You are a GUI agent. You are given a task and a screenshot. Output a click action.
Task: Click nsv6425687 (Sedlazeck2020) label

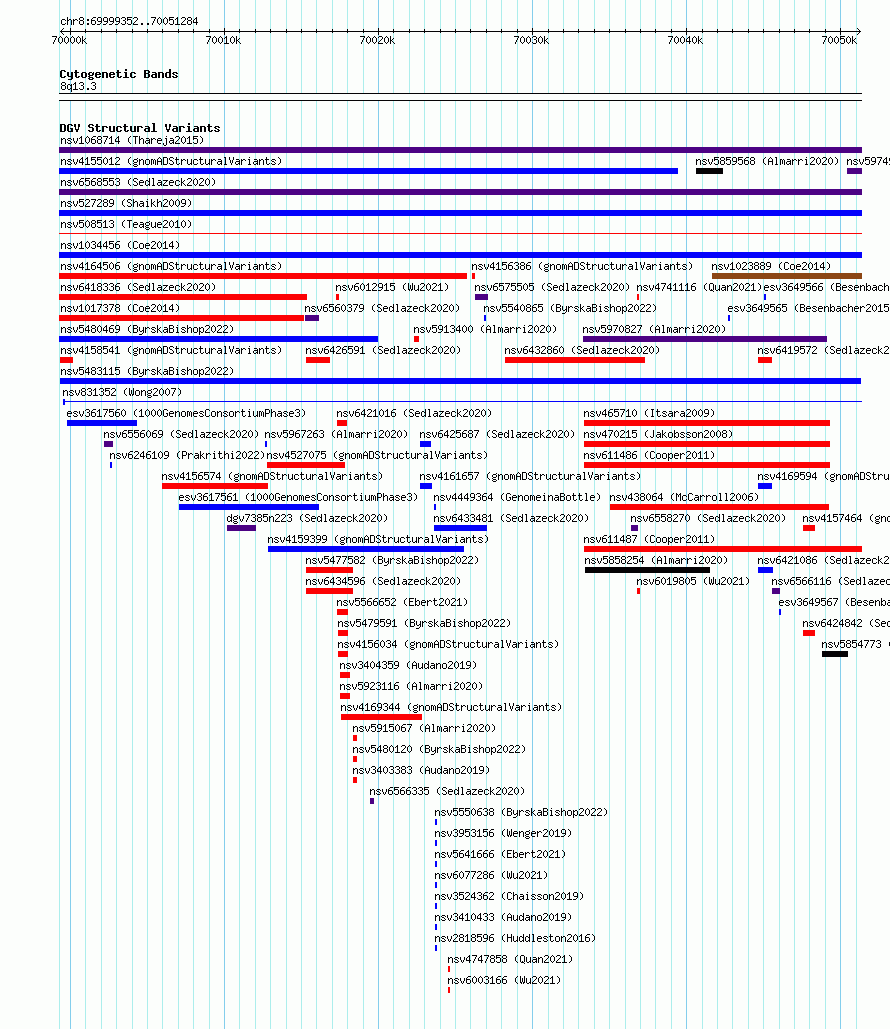(x=497, y=434)
